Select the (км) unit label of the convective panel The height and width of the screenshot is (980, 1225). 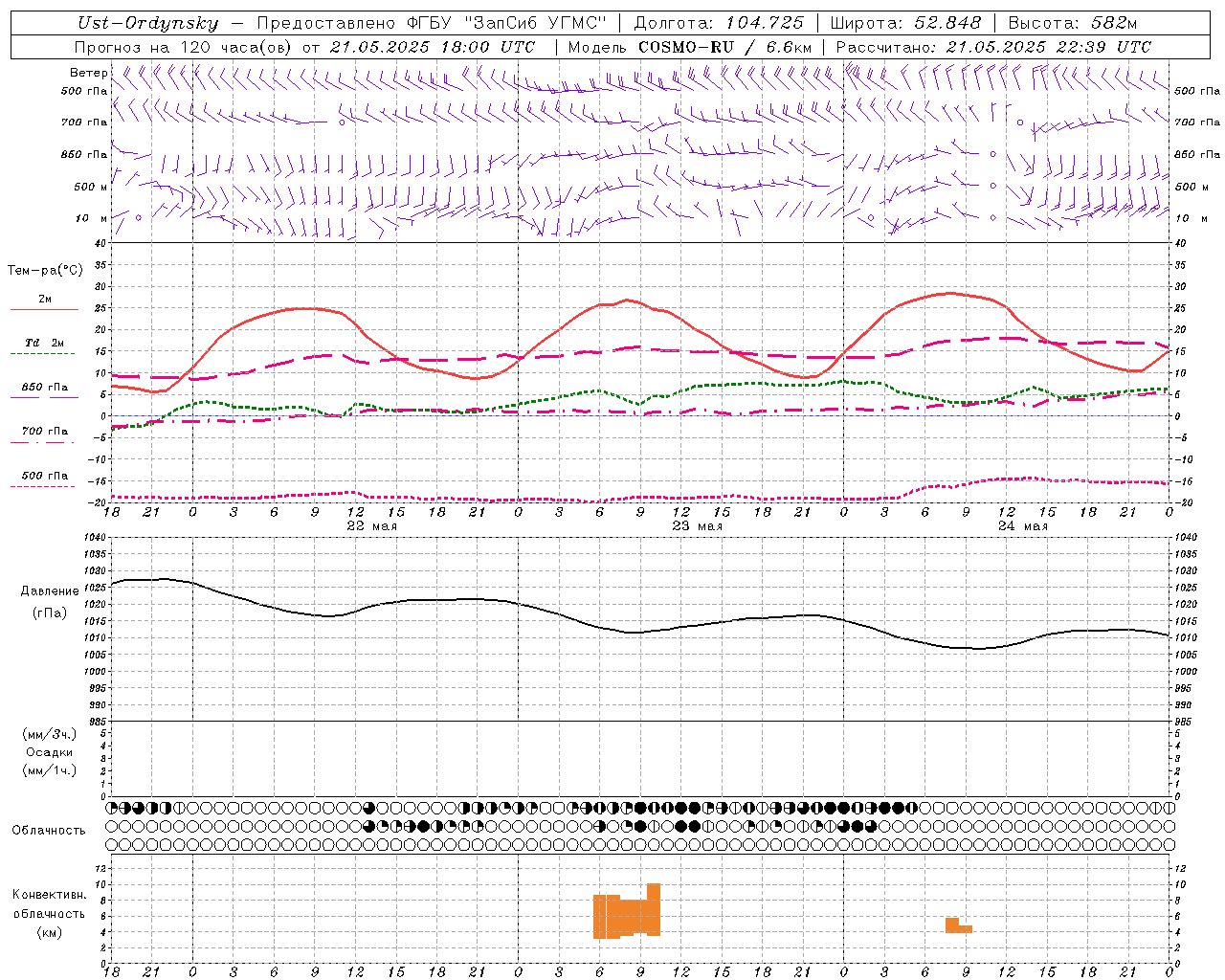tap(49, 933)
